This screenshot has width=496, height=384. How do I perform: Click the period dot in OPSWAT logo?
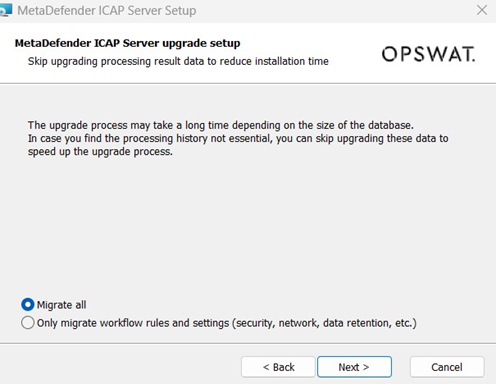[x=473, y=61]
